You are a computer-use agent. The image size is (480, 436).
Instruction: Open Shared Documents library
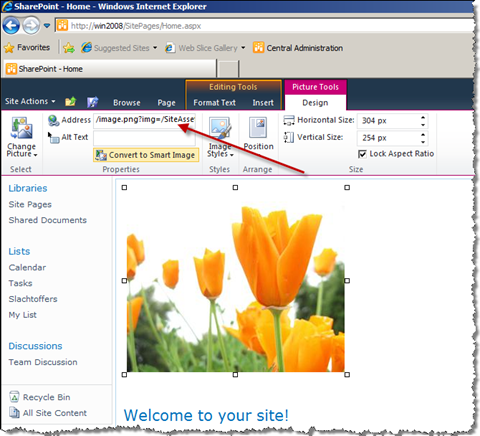48,220
